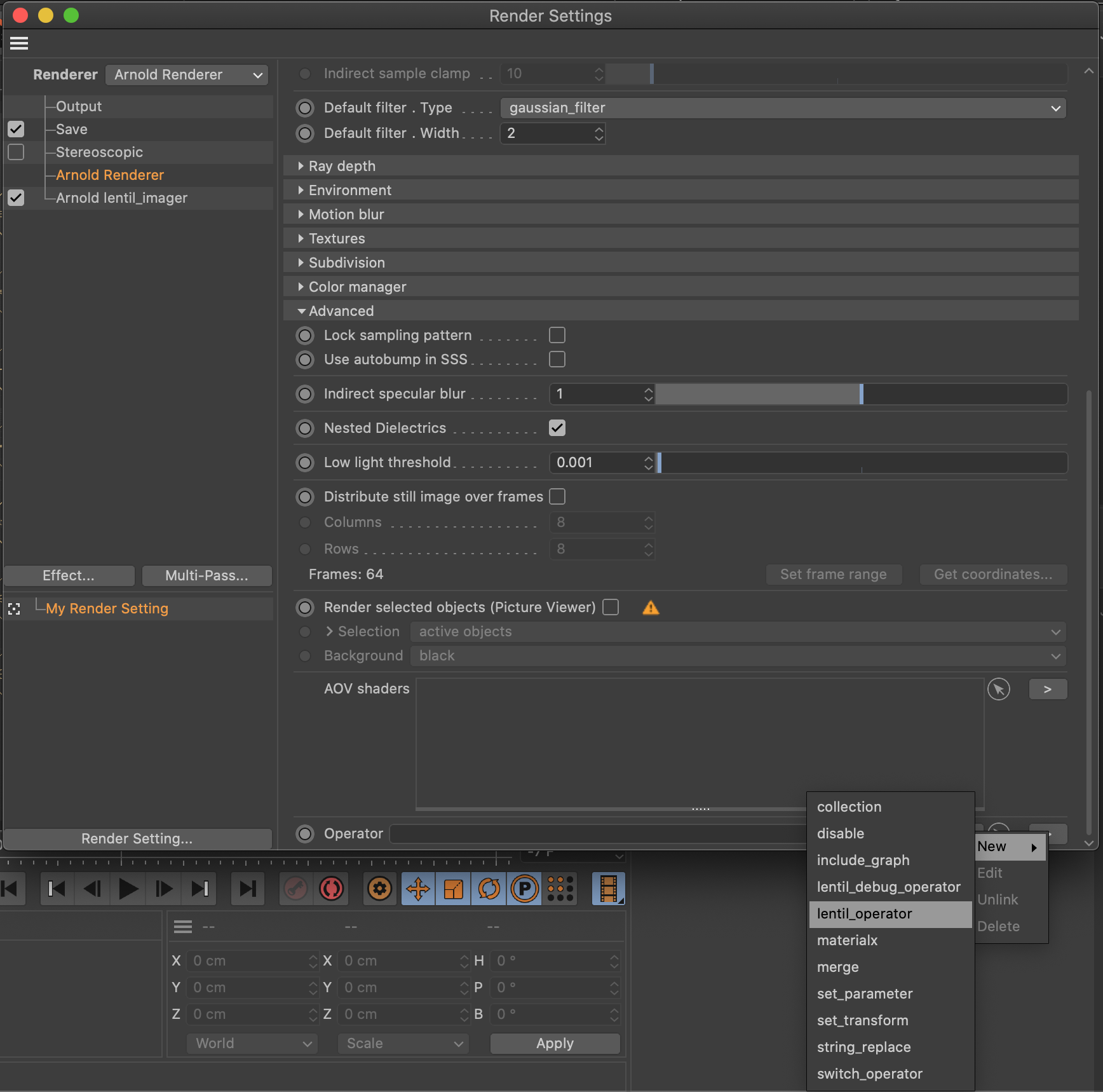Toggle Arnold lentil_imager checkbox
The image size is (1103, 1092).
[x=16, y=198]
